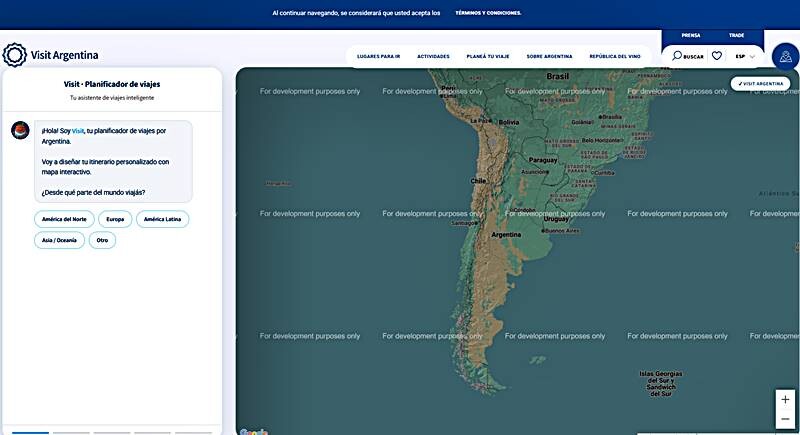Screen dimensions: 800x435
Task: Choose América del Norte option
Action: (x=64, y=219)
